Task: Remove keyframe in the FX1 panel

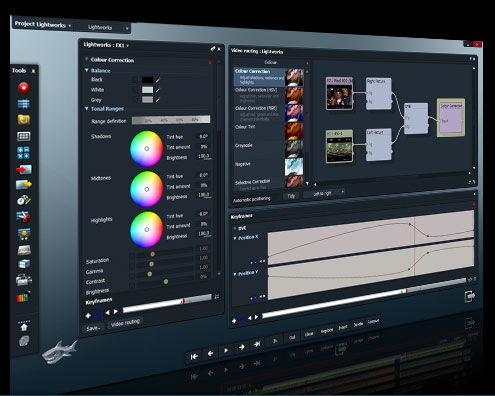Action: pos(97,314)
